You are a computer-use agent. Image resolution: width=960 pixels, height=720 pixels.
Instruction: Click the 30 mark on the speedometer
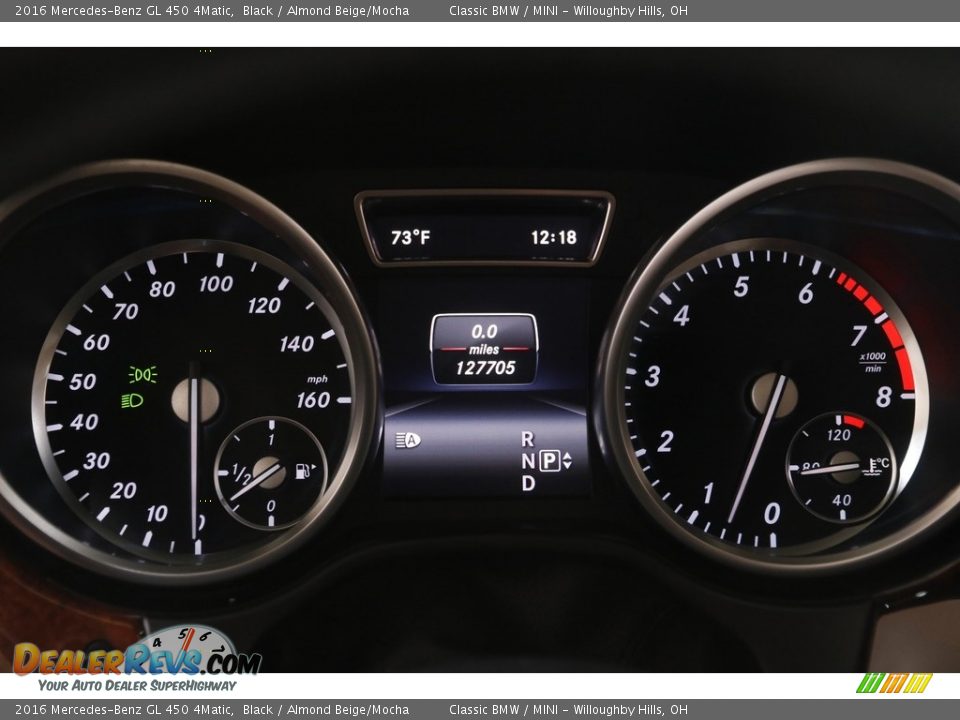pyautogui.click(x=96, y=460)
